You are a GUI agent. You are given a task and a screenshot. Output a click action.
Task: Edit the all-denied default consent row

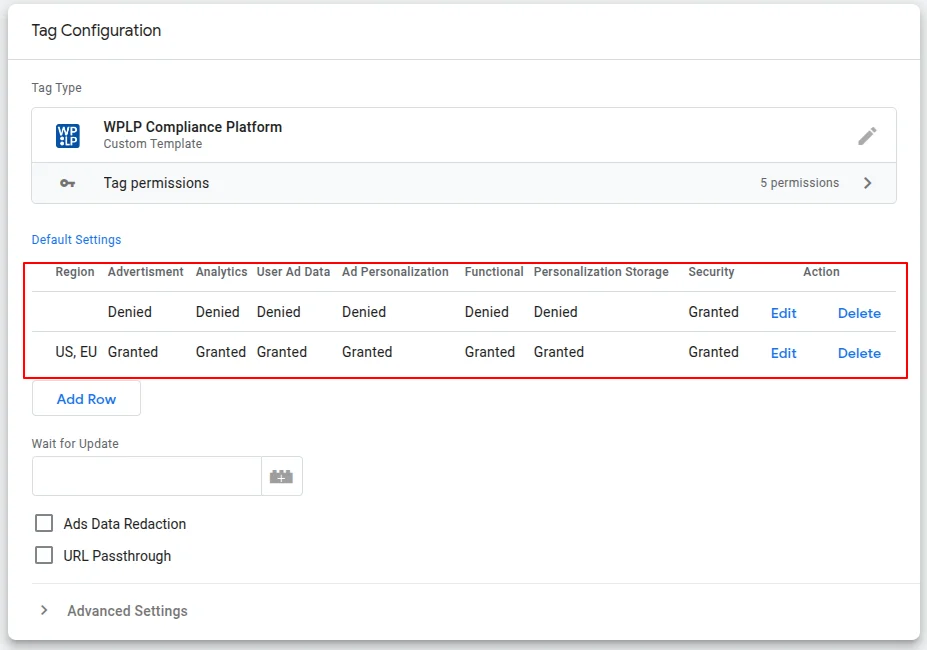[x=783, y=312]
